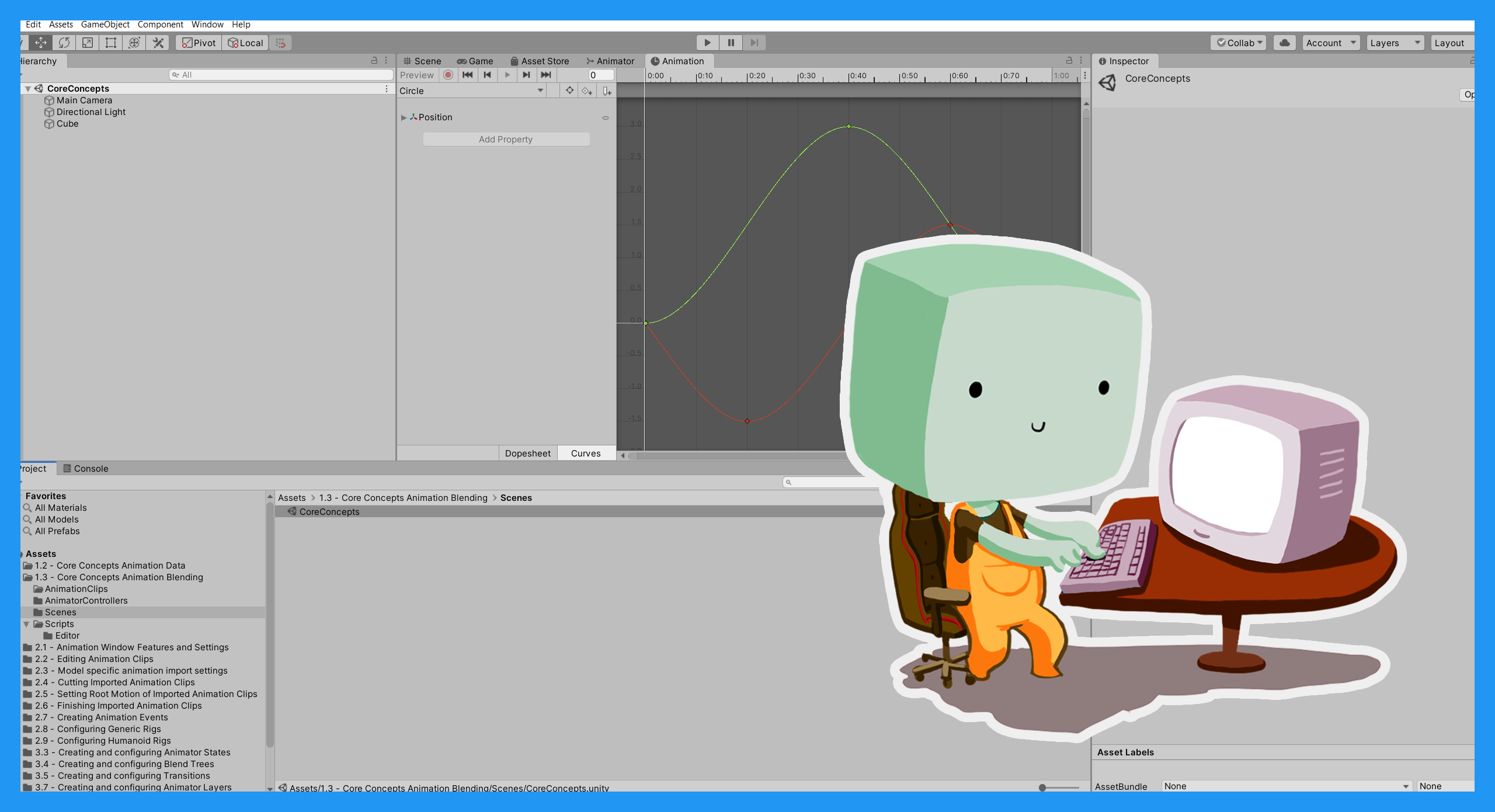Click the custom editor tools icon
Viewport: 1495px width, 812px height.
(x=158, y=43)
